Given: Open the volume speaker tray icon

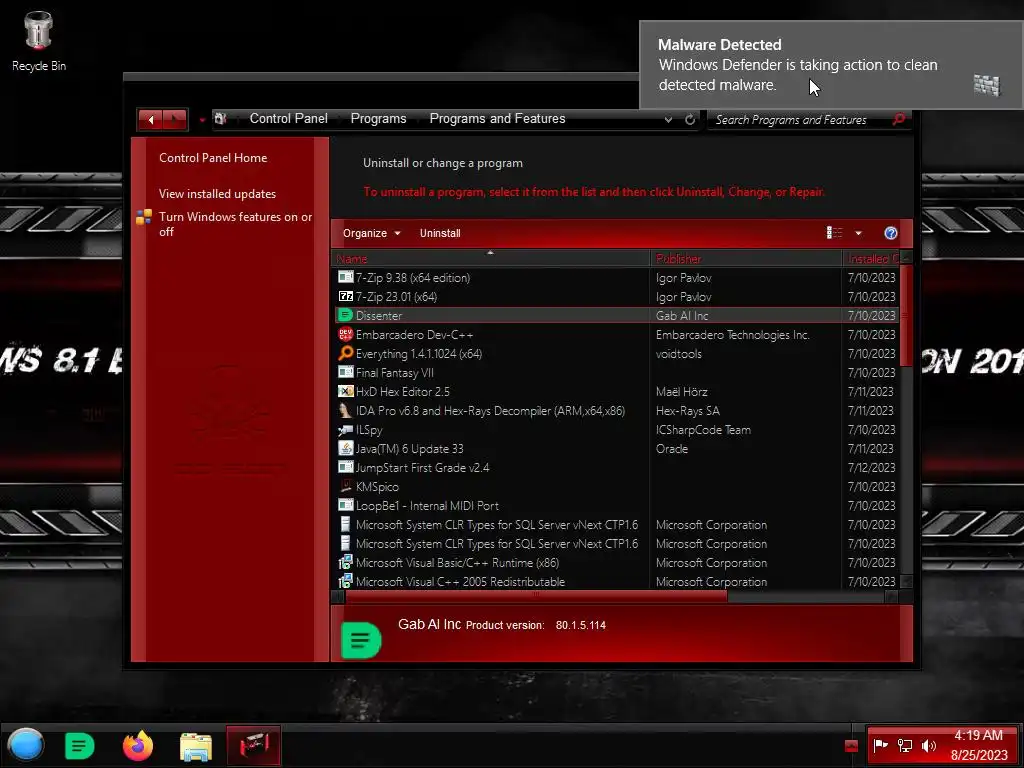Looking at the screenshot, I should point(928,745).
